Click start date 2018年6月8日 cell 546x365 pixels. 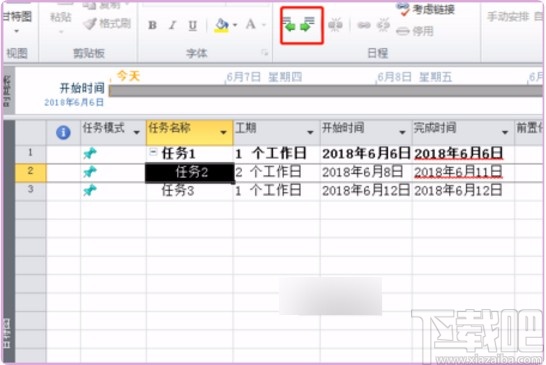click(x=366, y=172)
